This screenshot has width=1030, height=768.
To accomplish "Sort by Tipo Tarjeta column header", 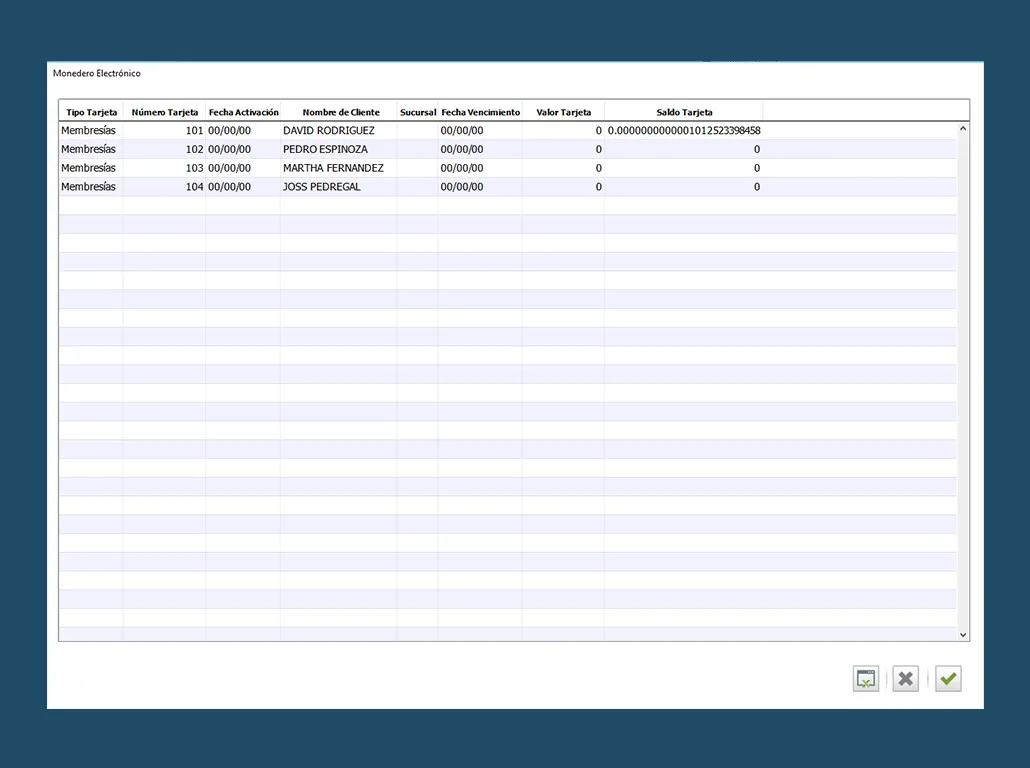I will (x=91, y=112).
